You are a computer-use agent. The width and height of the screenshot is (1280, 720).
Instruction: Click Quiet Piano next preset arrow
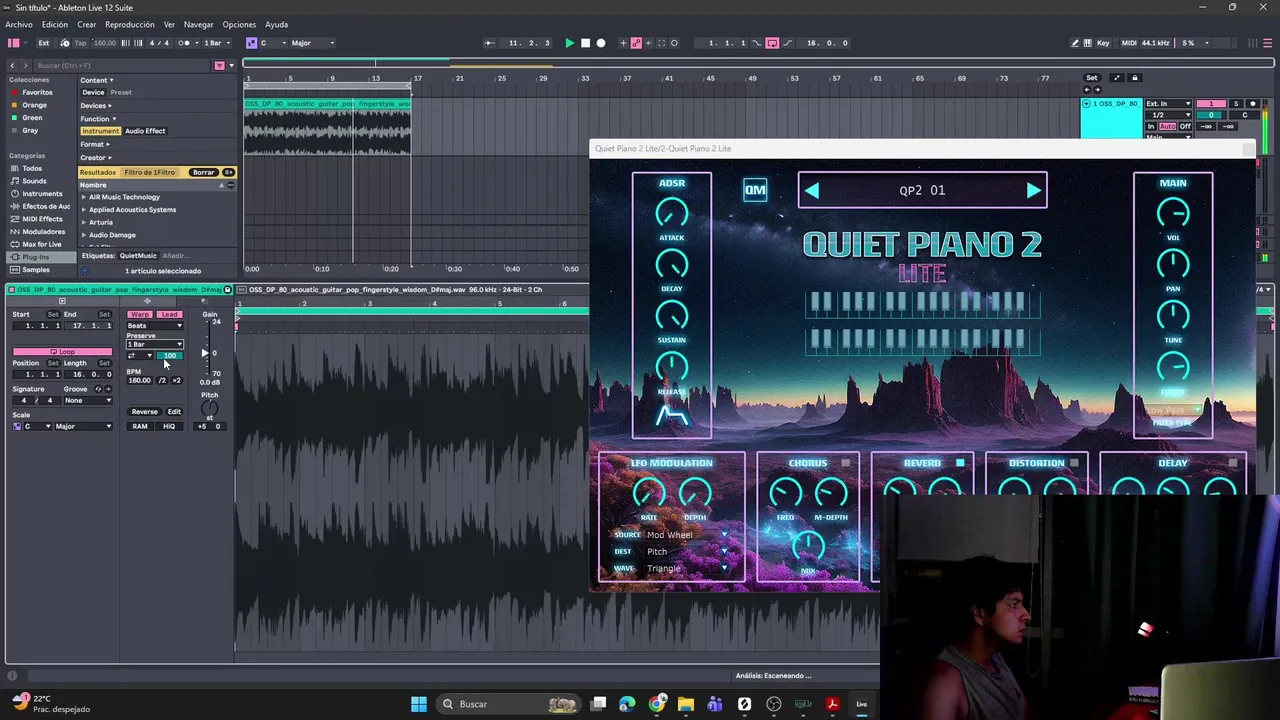(x=1033, y=190)
